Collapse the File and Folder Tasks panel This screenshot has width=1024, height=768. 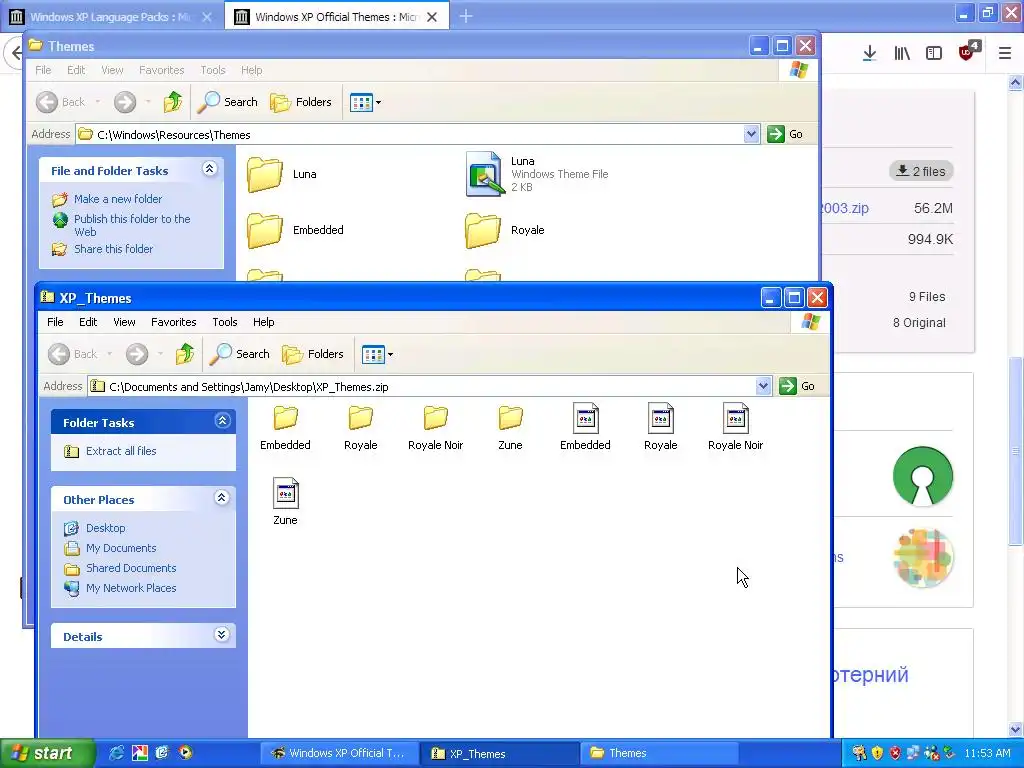210,169
